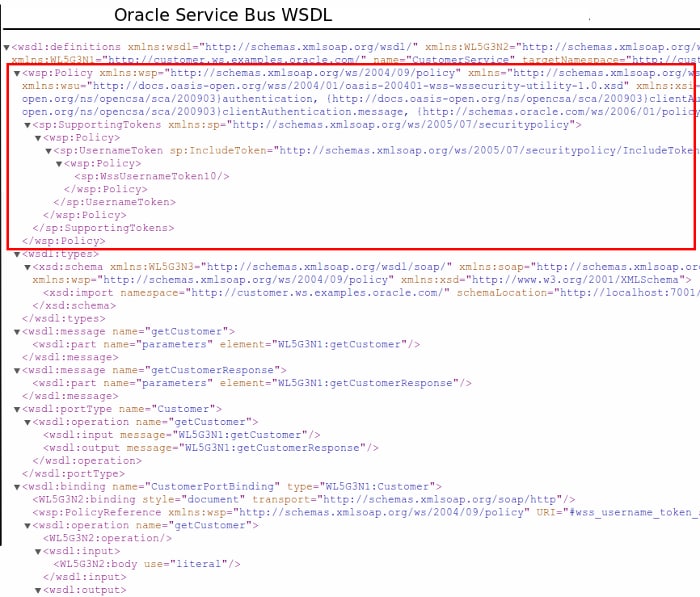Click wsdl:output message WL5G3N1:getCustomerResponse line
This screenshot has height=597, width=700.
click(211, 448)
